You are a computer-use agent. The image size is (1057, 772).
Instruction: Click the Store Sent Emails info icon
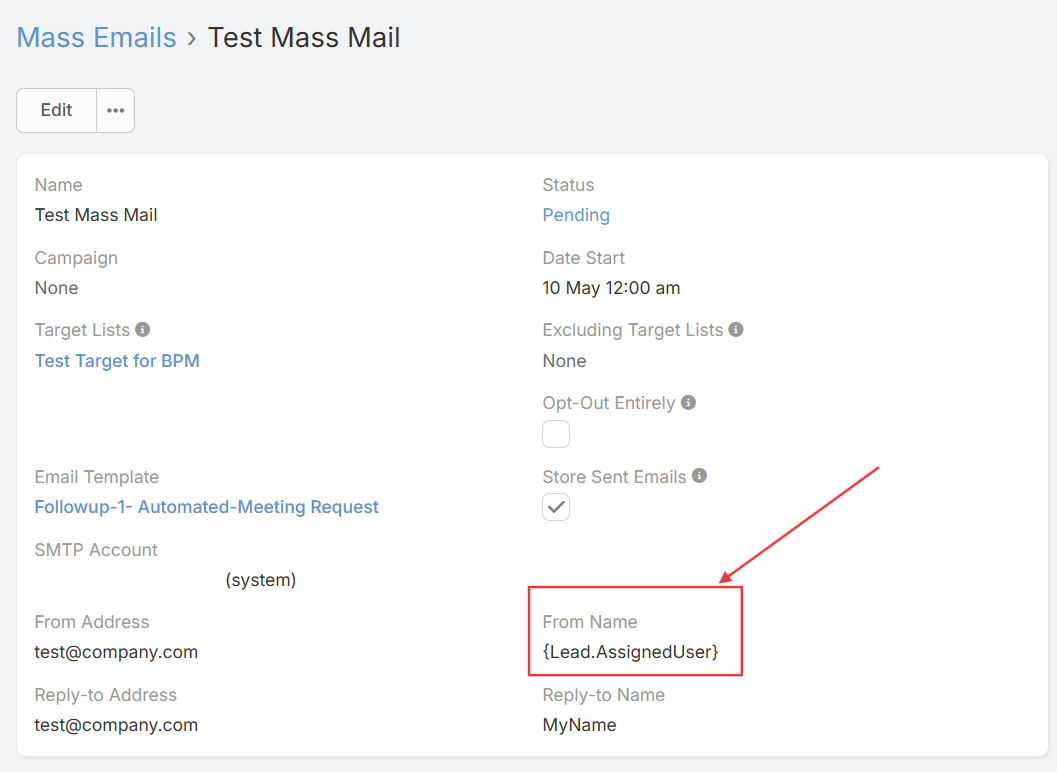699,476
